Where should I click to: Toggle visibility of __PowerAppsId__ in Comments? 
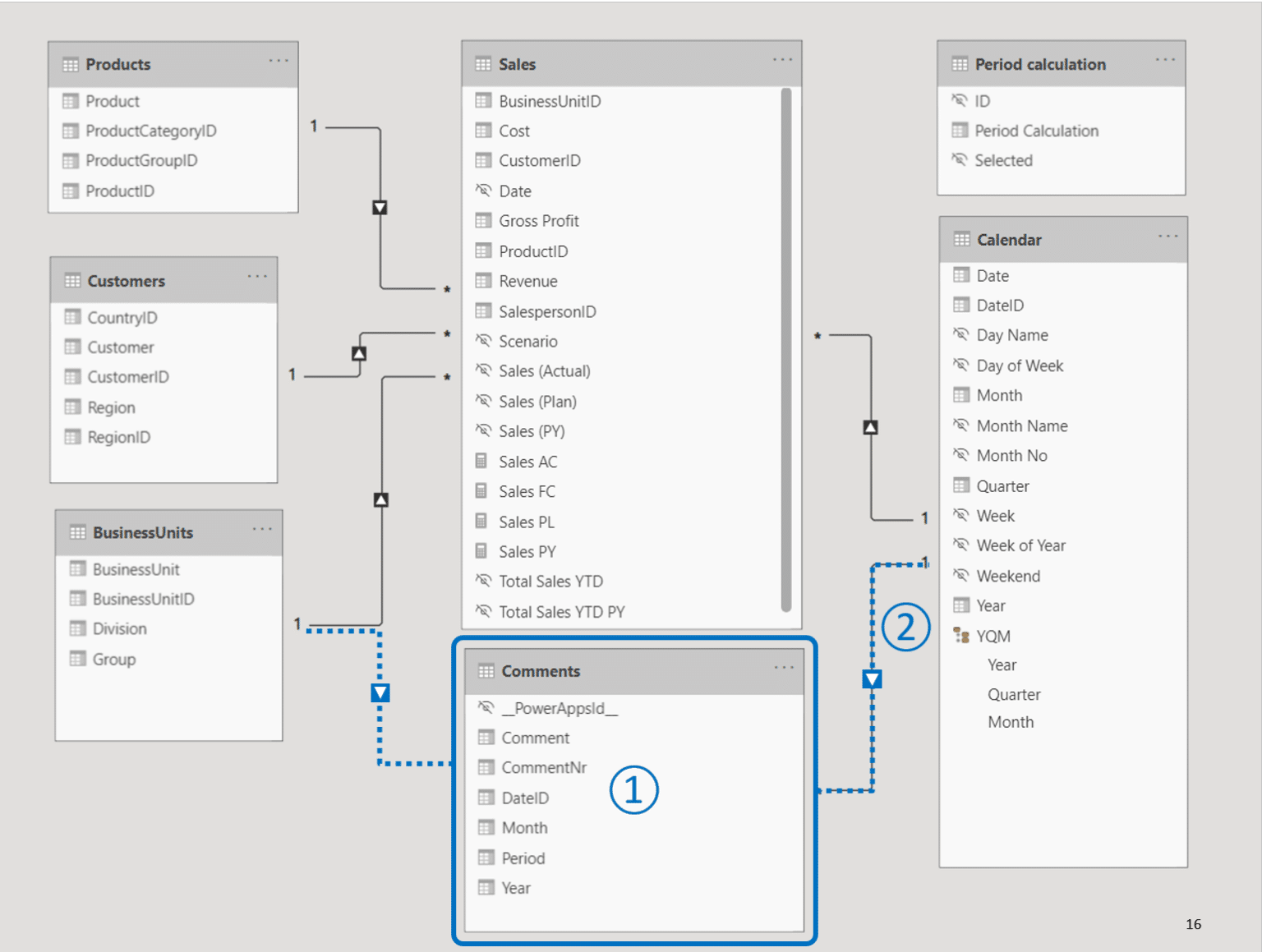[x=485, y=707]
